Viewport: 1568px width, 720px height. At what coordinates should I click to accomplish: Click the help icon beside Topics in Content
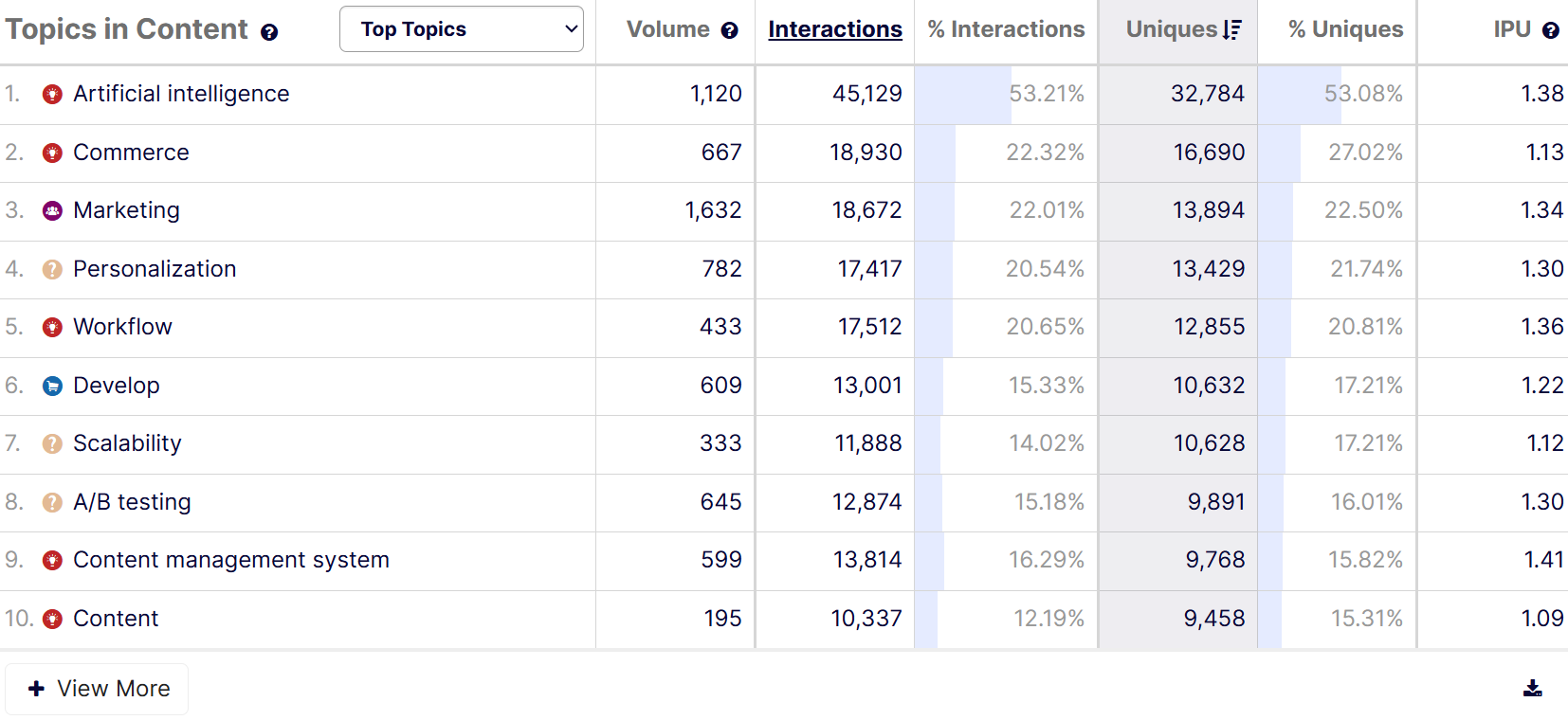(269, 32)
